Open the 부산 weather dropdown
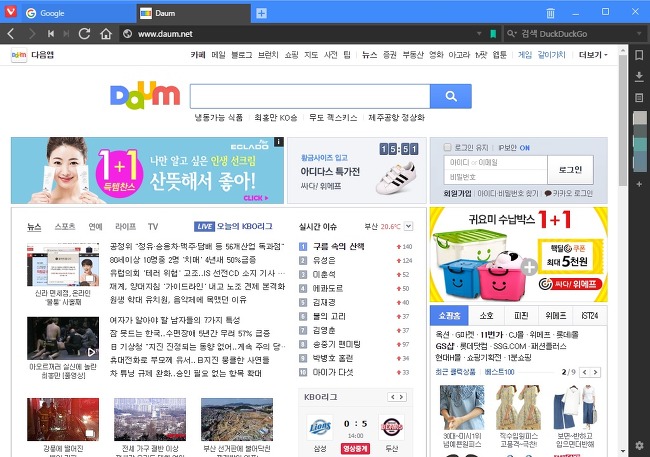Image resolution: width=650 pixels, height=457 pixels. [x=408, y=226]
